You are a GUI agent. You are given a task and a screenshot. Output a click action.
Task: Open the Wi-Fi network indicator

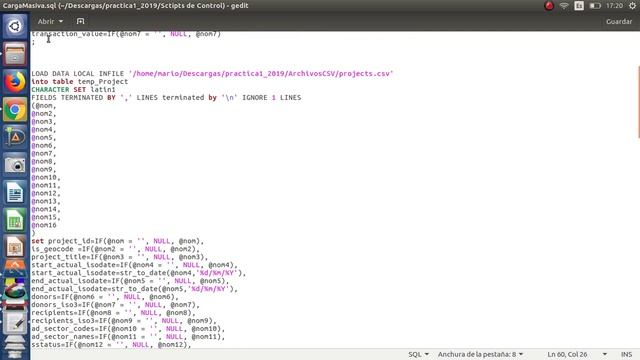pos(564,6)
